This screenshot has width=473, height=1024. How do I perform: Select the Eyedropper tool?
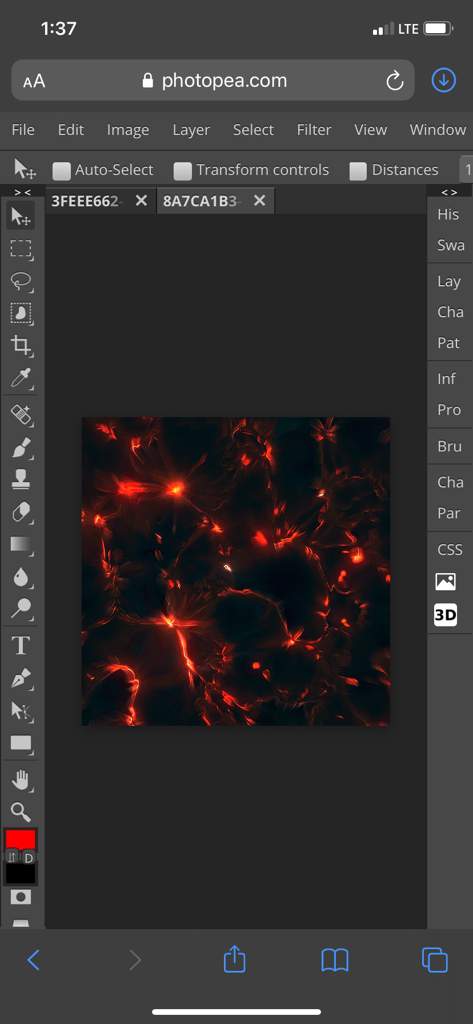pos(21,379)
